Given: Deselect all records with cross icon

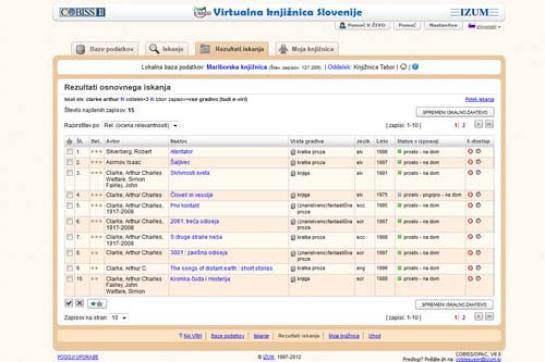Looking at the screenshot, I should point(80,303).
